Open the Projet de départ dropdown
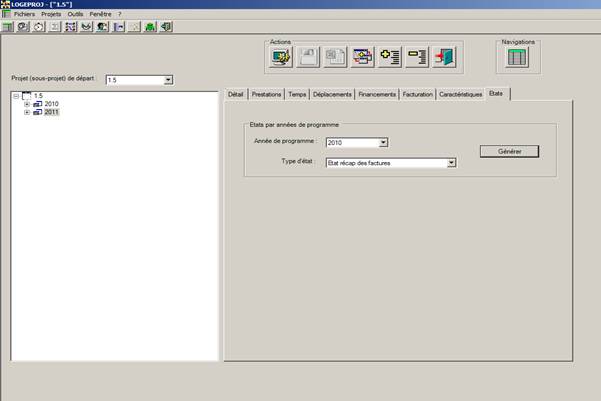The image size is (601, 401). (x=168, y=80)
